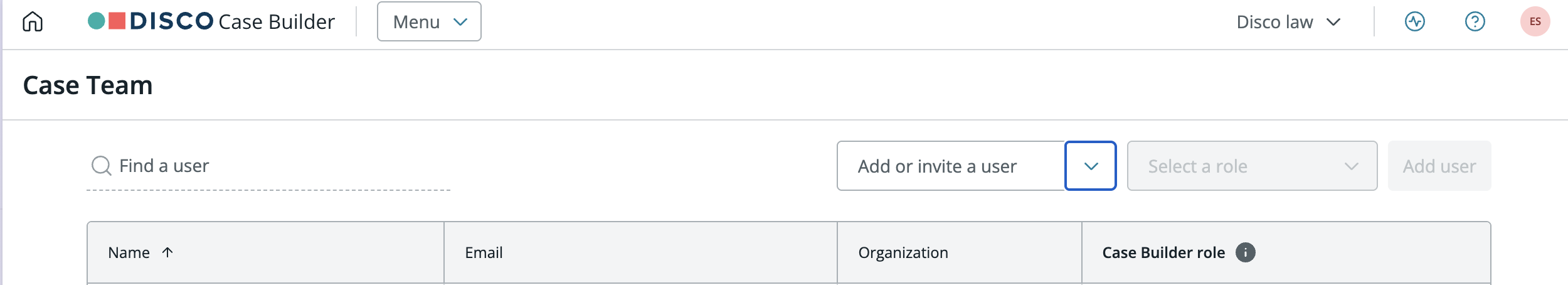Go to the home icon
Screen dimensions: 1568x285
pyautogui.click(x=33, y=22)
